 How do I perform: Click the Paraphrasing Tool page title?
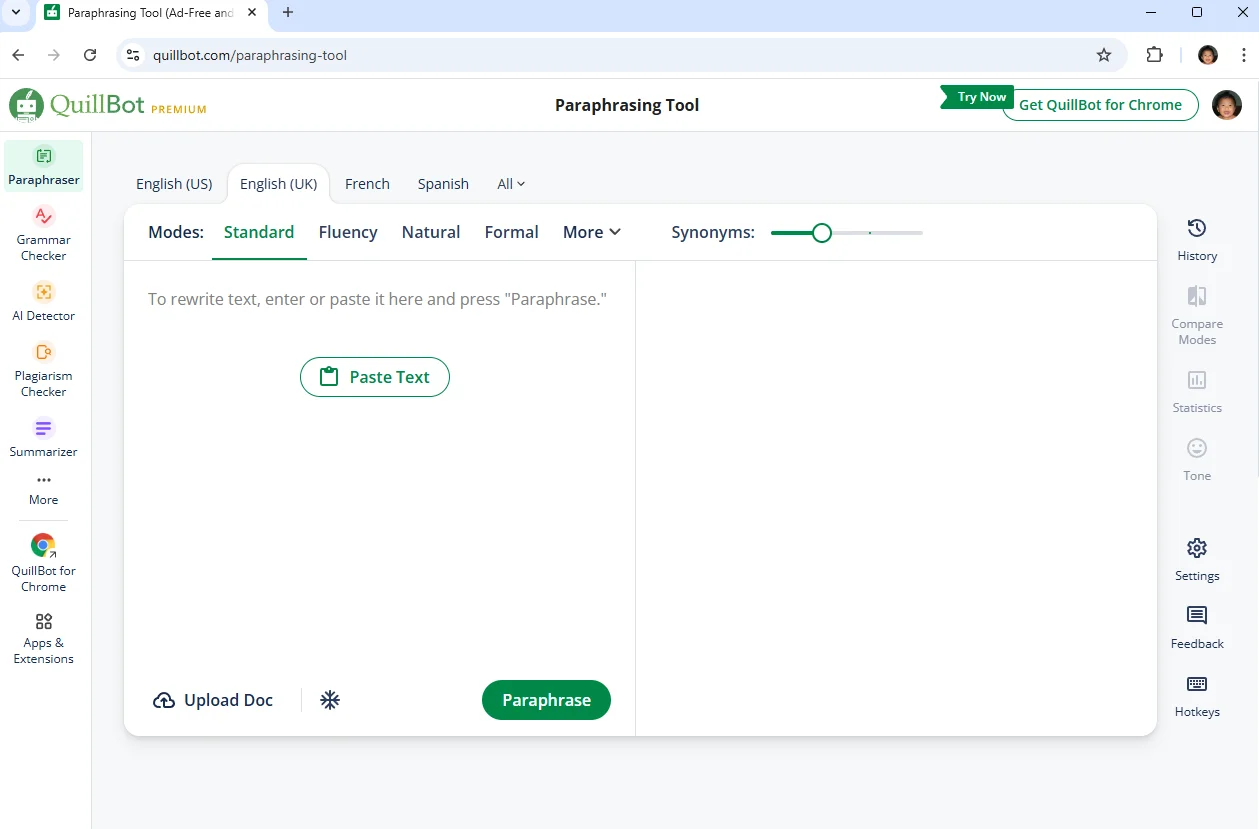(x=627, y=105)
